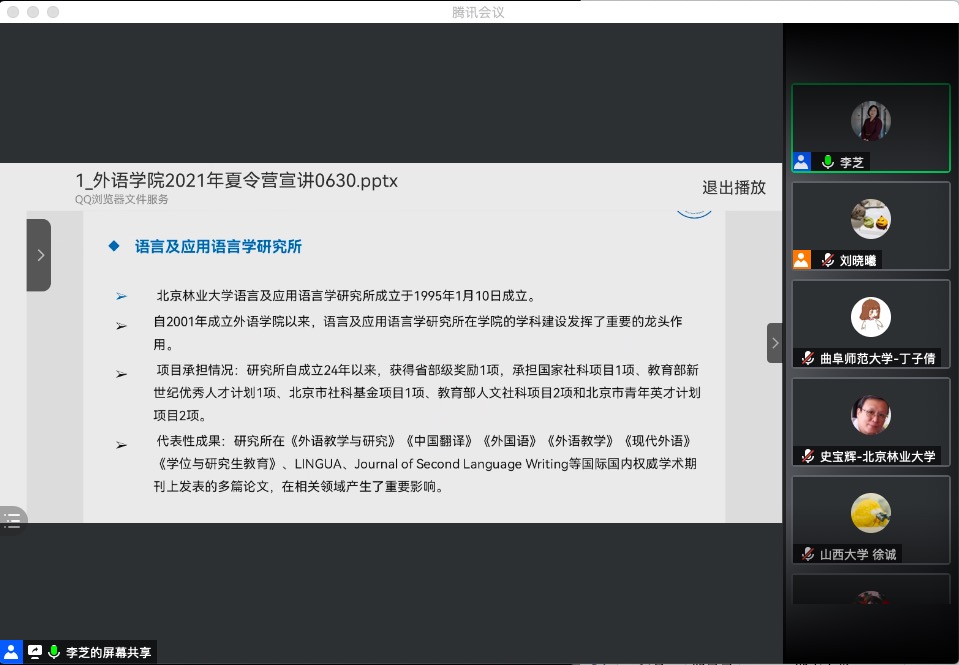Click the muted microphone icon beside 刘晓曦
This screenshot has width=959, height=665.
[828, 260]
